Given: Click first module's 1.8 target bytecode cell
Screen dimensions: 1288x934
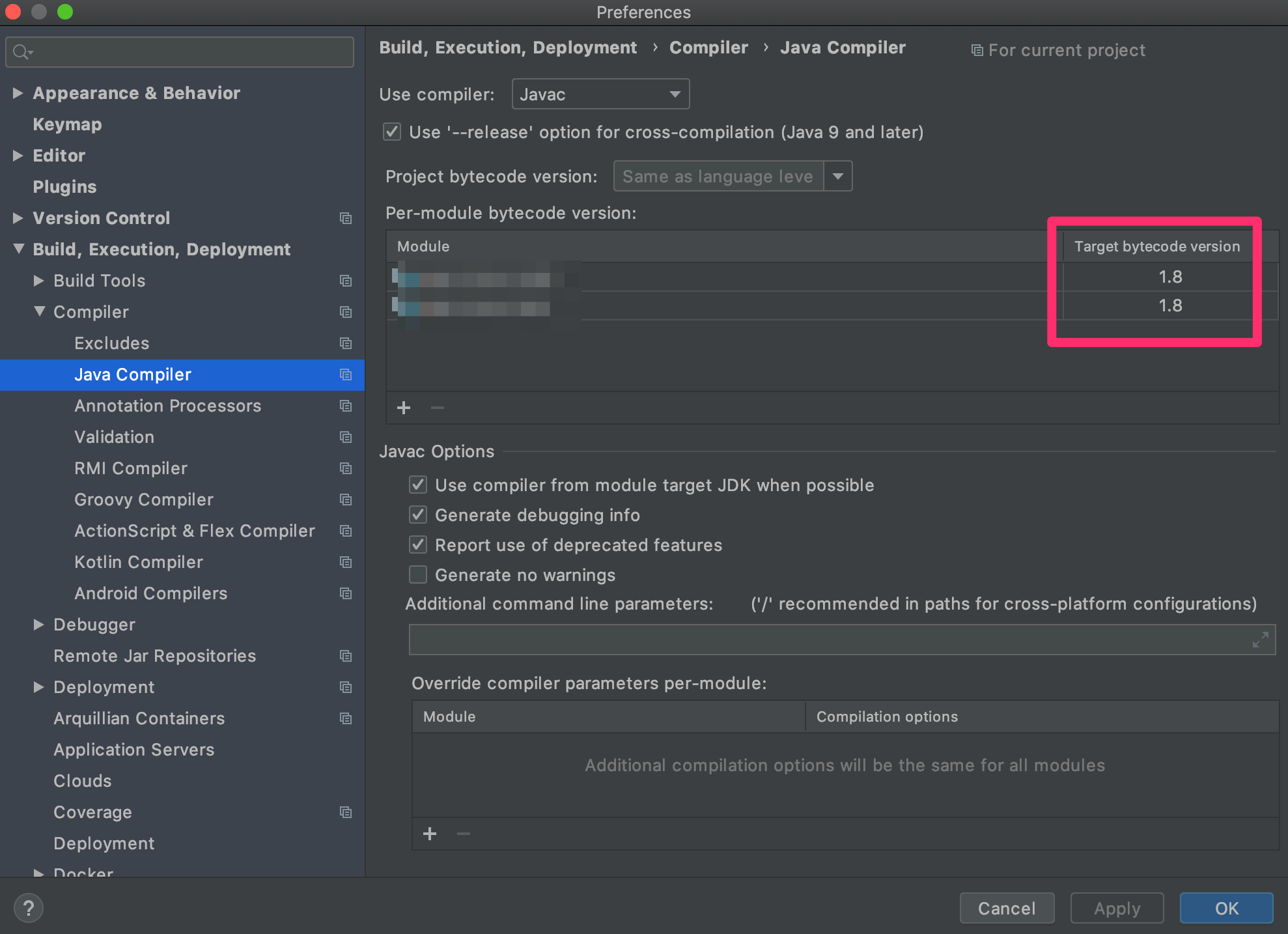Looking at the screenshot, I should (1169, 277).
